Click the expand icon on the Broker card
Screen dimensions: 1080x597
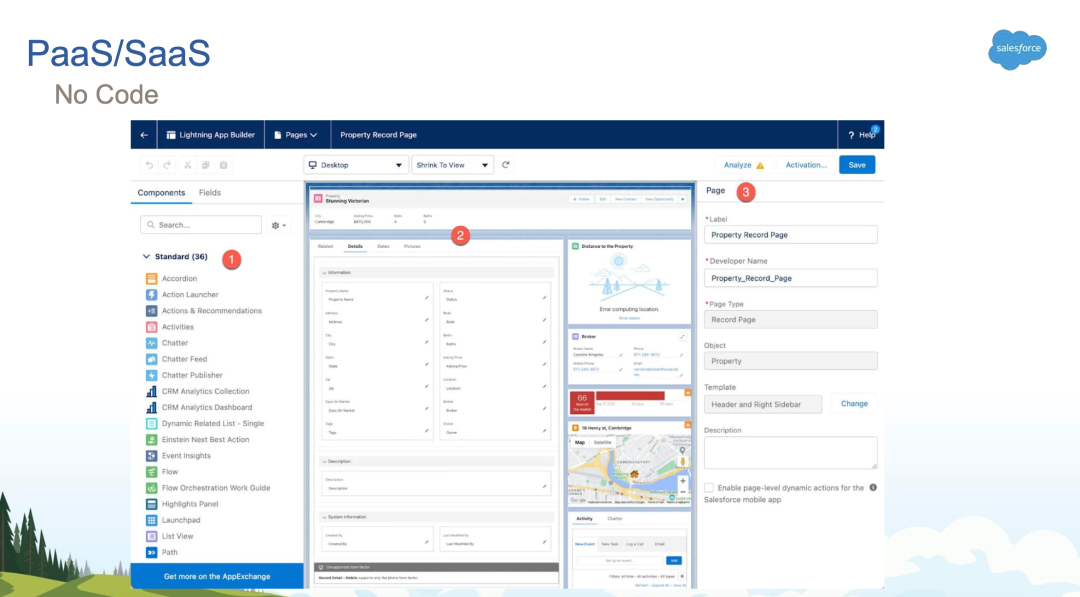coord(682,337)
